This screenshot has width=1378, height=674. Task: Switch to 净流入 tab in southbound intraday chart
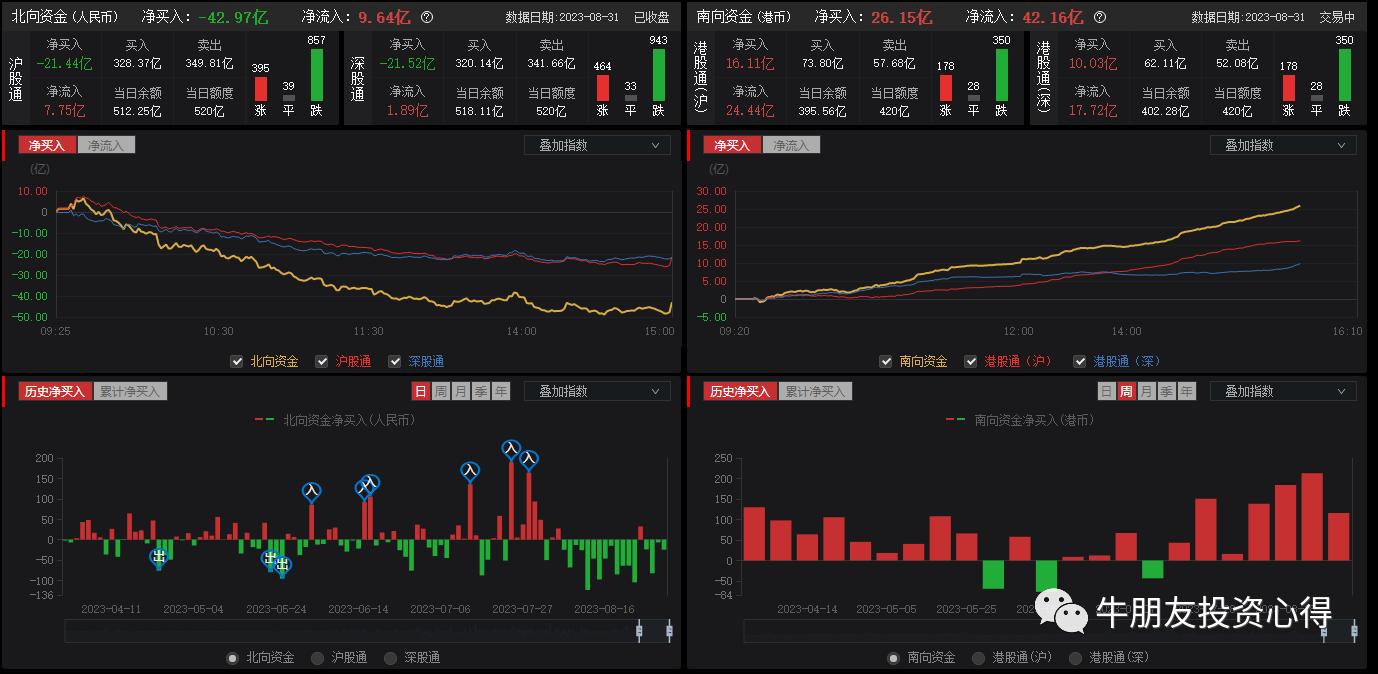pos(791,145)
